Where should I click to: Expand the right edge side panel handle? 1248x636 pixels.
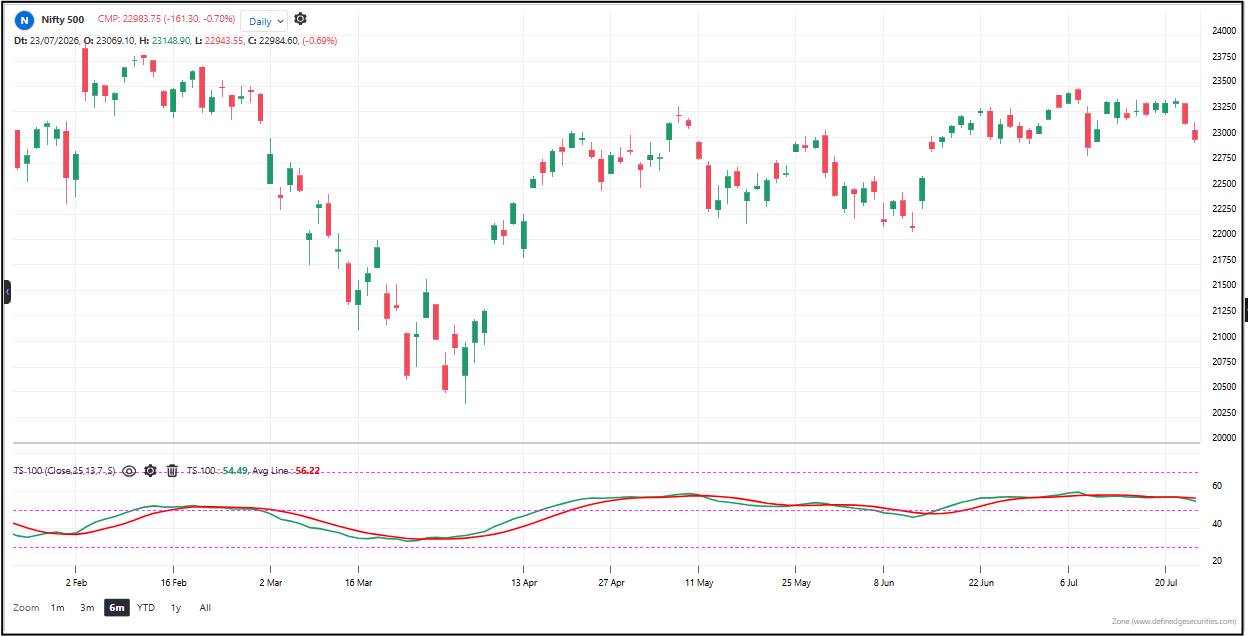tap(1245, 309)
